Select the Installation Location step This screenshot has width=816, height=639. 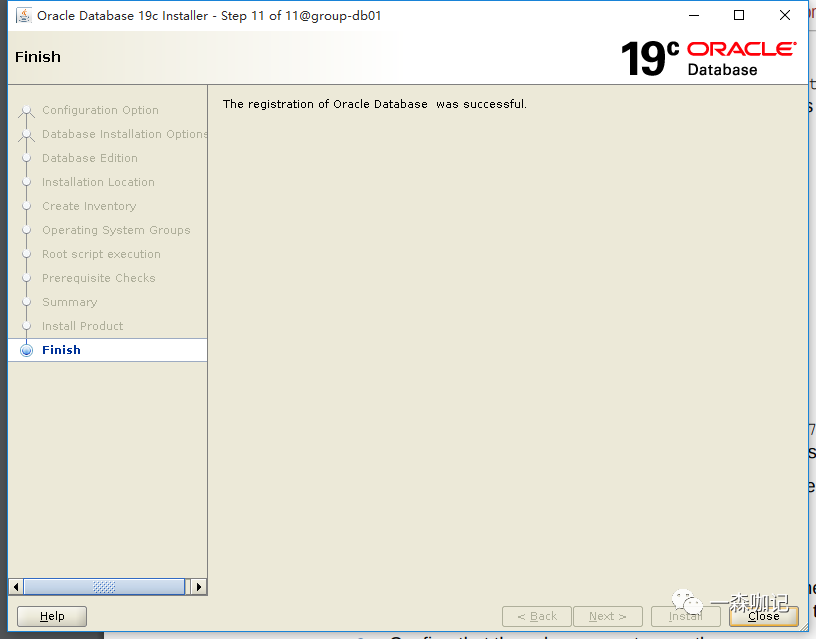pos(98,182)
